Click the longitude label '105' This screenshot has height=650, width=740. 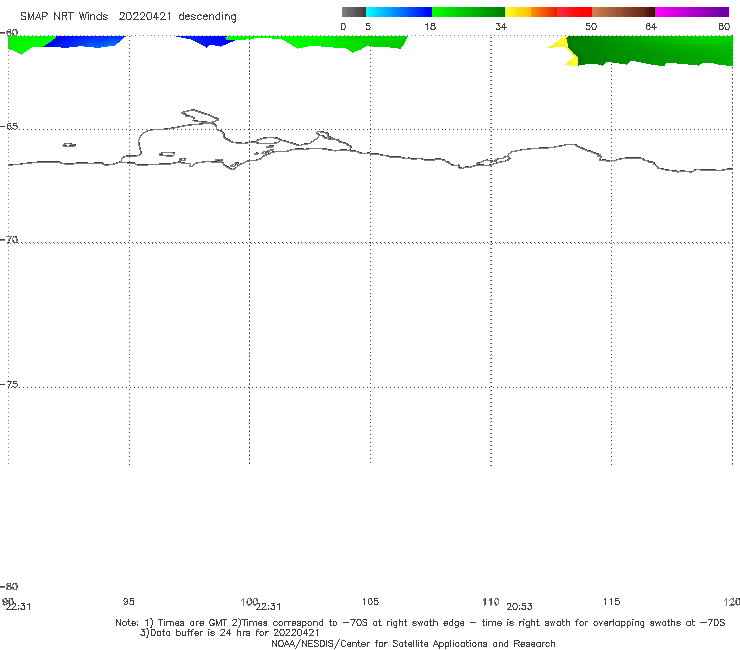(370, 602)
